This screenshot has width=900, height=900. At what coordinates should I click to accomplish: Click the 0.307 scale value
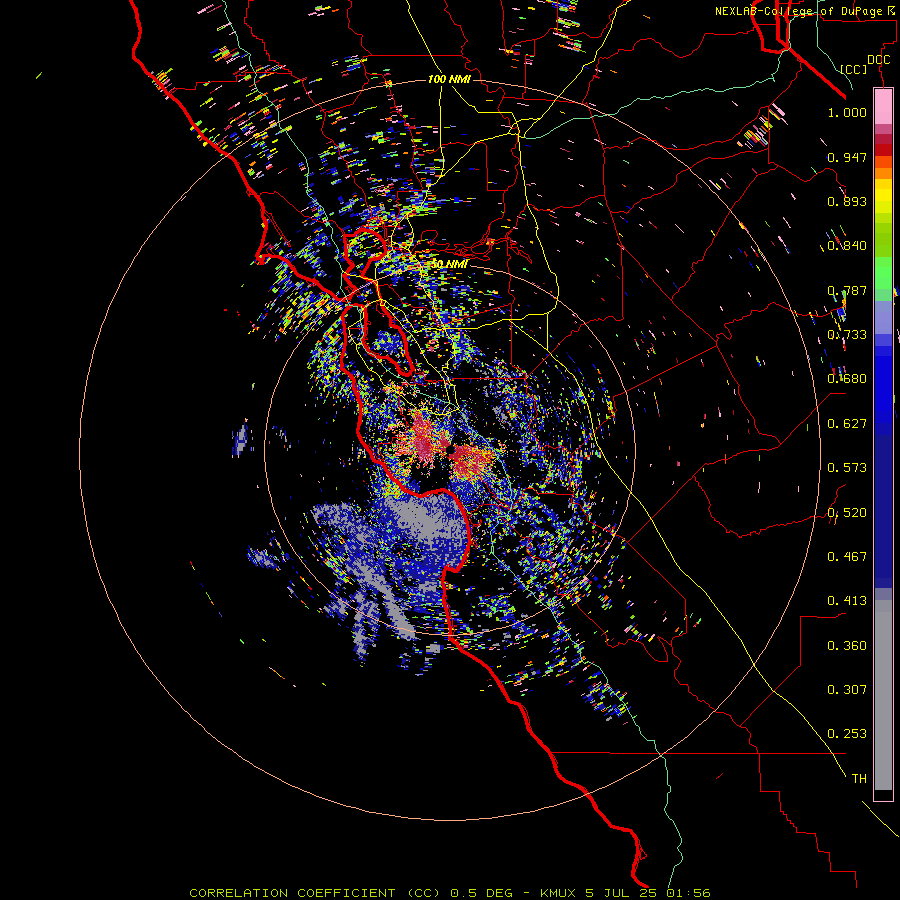point(847,690)
